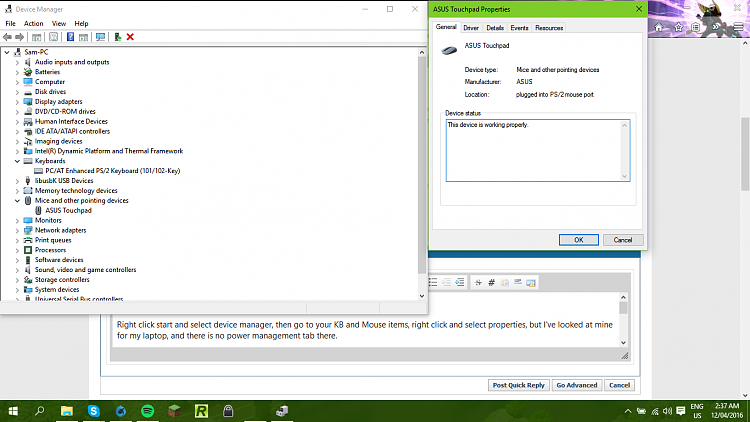This screenshot has height=422, width=750.
Task: Click OK in ASUS Touchpad Properties
Action: click(x=579, y=240)
